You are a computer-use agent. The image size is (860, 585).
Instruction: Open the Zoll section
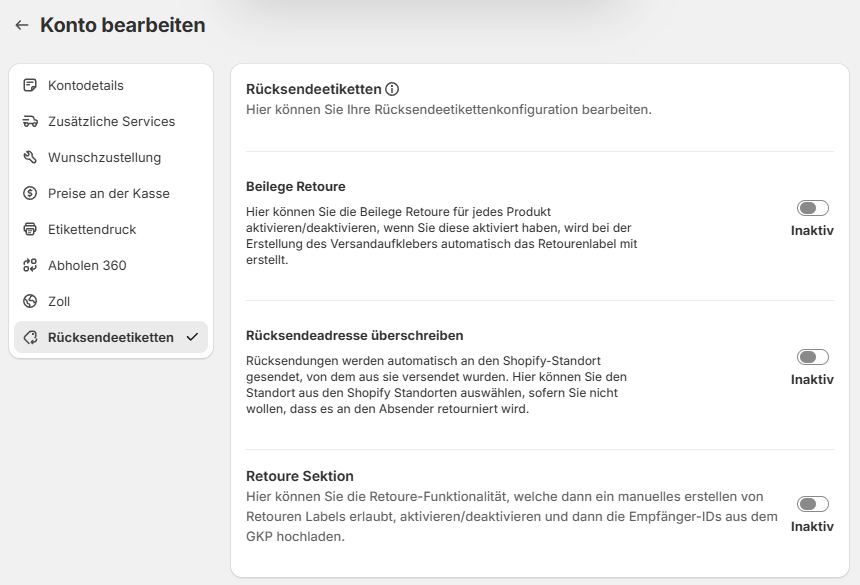111,302
